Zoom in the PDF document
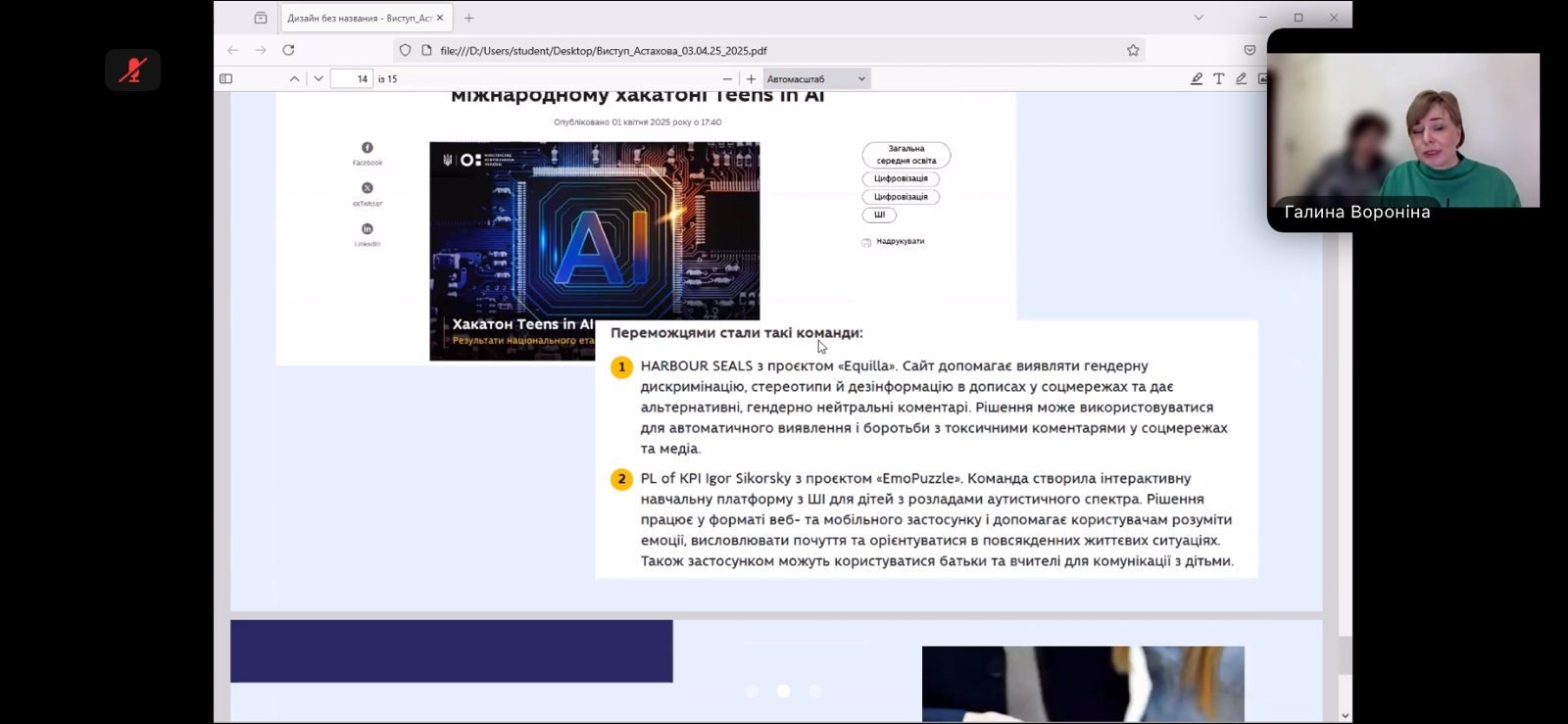The image size is (1568, 724). tap(752, 79)
